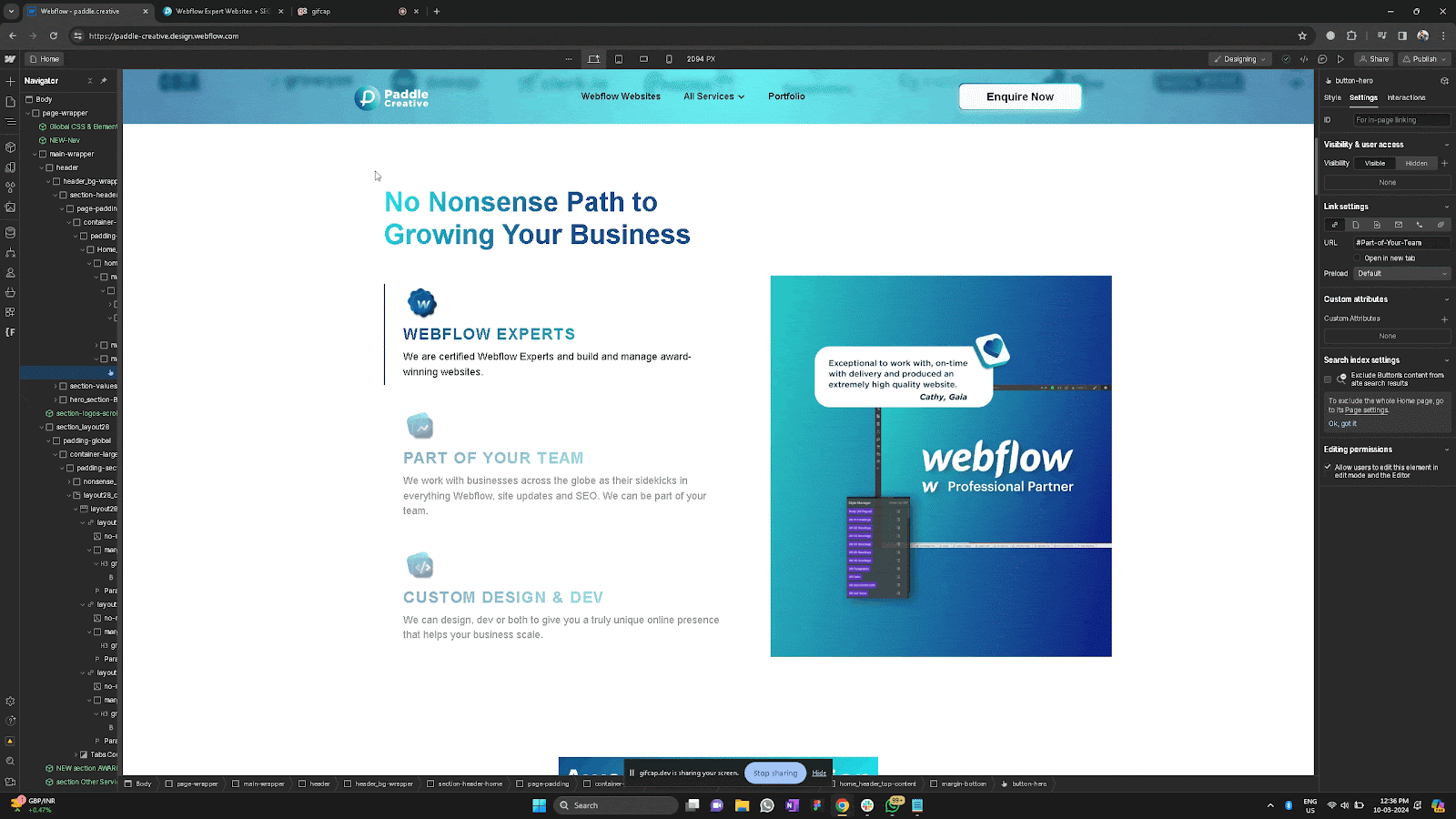The image size is (1456, 819).
Task: Click the Stop sharing button
Action: point(775,773)
